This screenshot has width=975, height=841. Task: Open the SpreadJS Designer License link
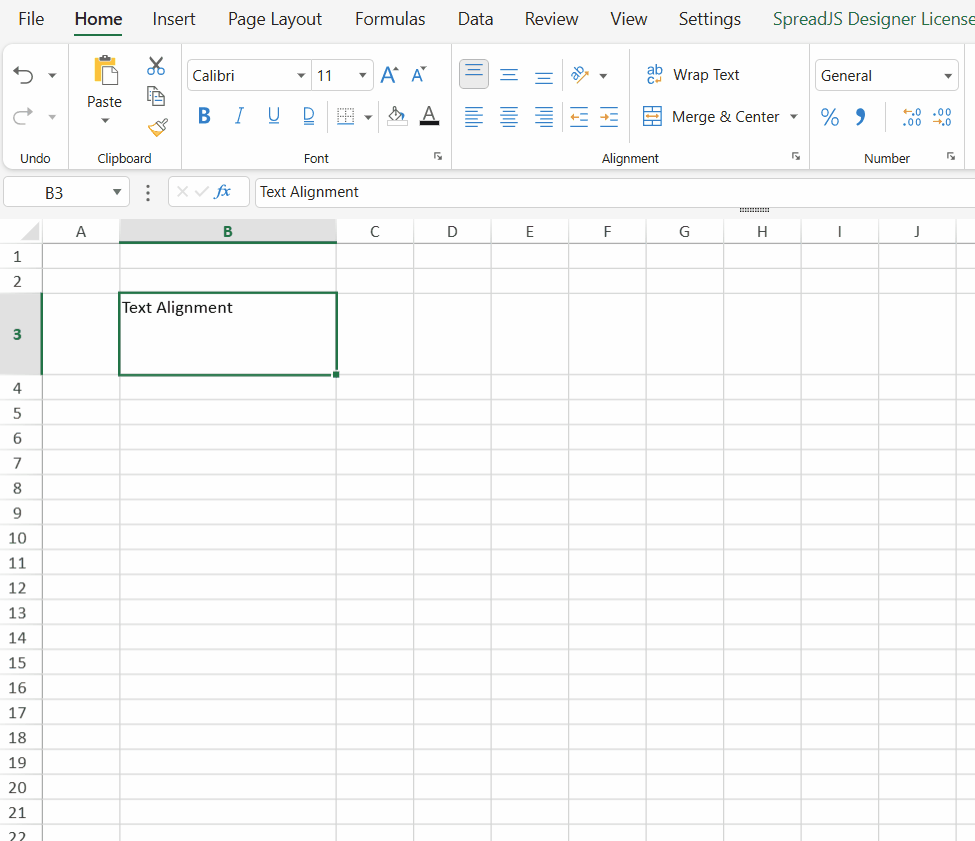click(872, 19)
